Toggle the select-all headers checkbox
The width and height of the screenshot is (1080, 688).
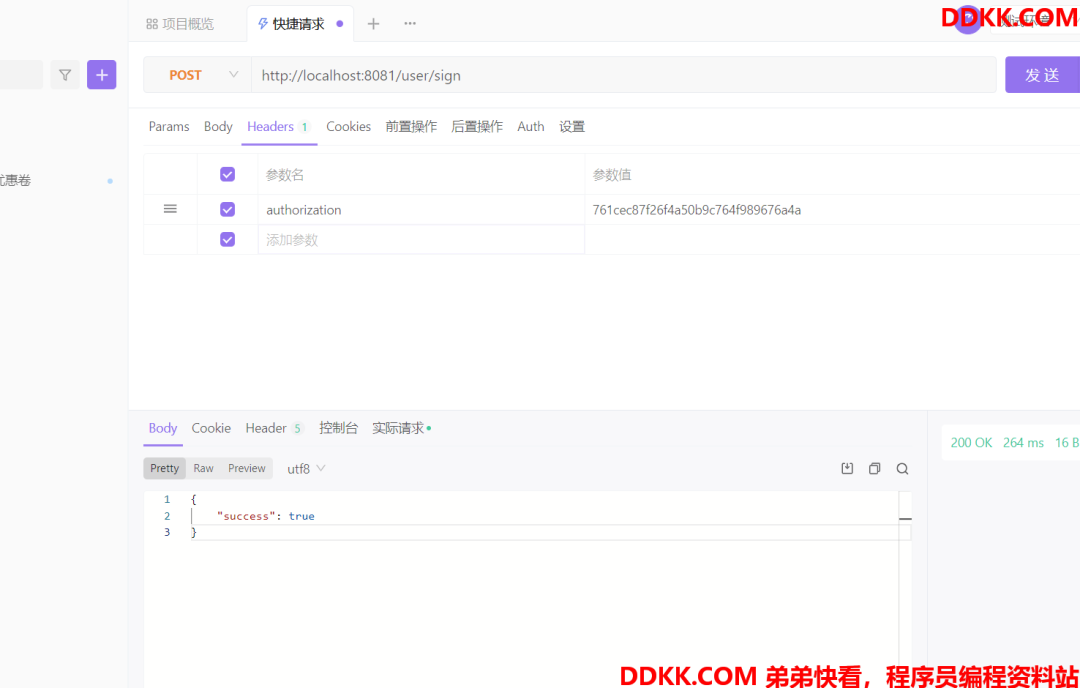pyautogui.click(x=227, y=173)
